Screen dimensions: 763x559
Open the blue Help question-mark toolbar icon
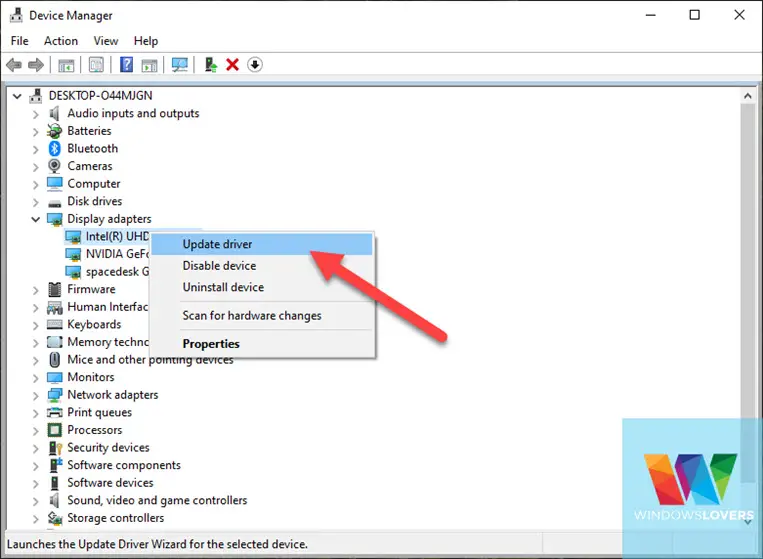coord(127,65)
